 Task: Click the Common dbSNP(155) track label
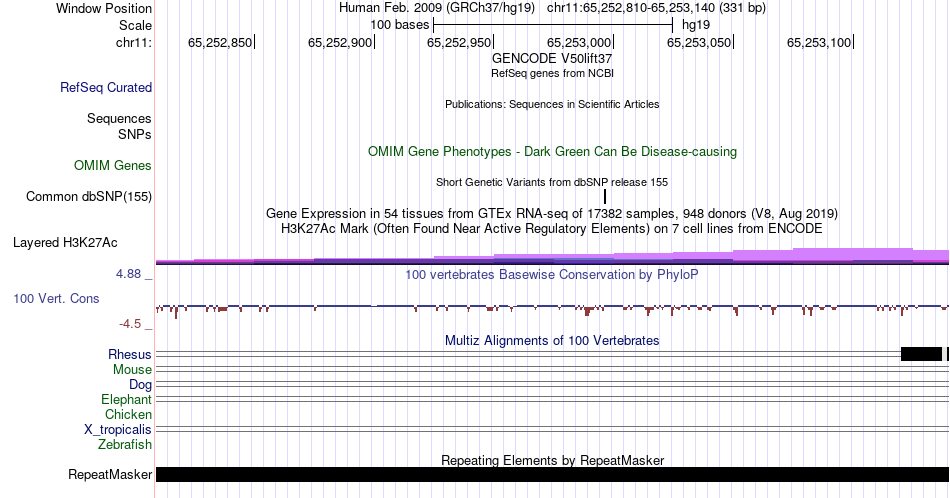click(88, 196)
